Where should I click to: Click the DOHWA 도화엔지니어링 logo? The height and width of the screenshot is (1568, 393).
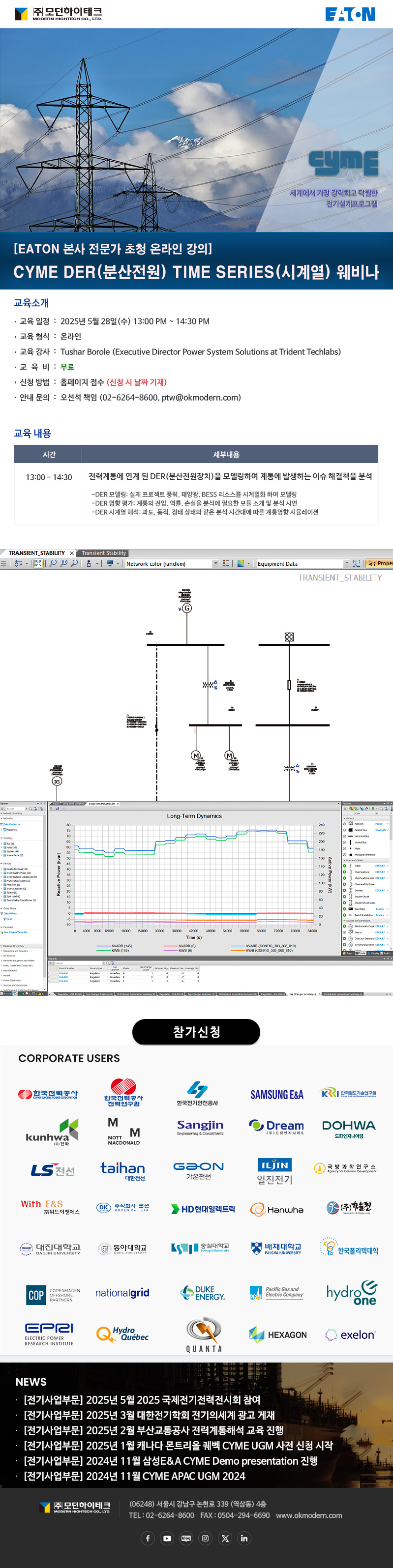pyautogui.click(x=349, y=1129)
